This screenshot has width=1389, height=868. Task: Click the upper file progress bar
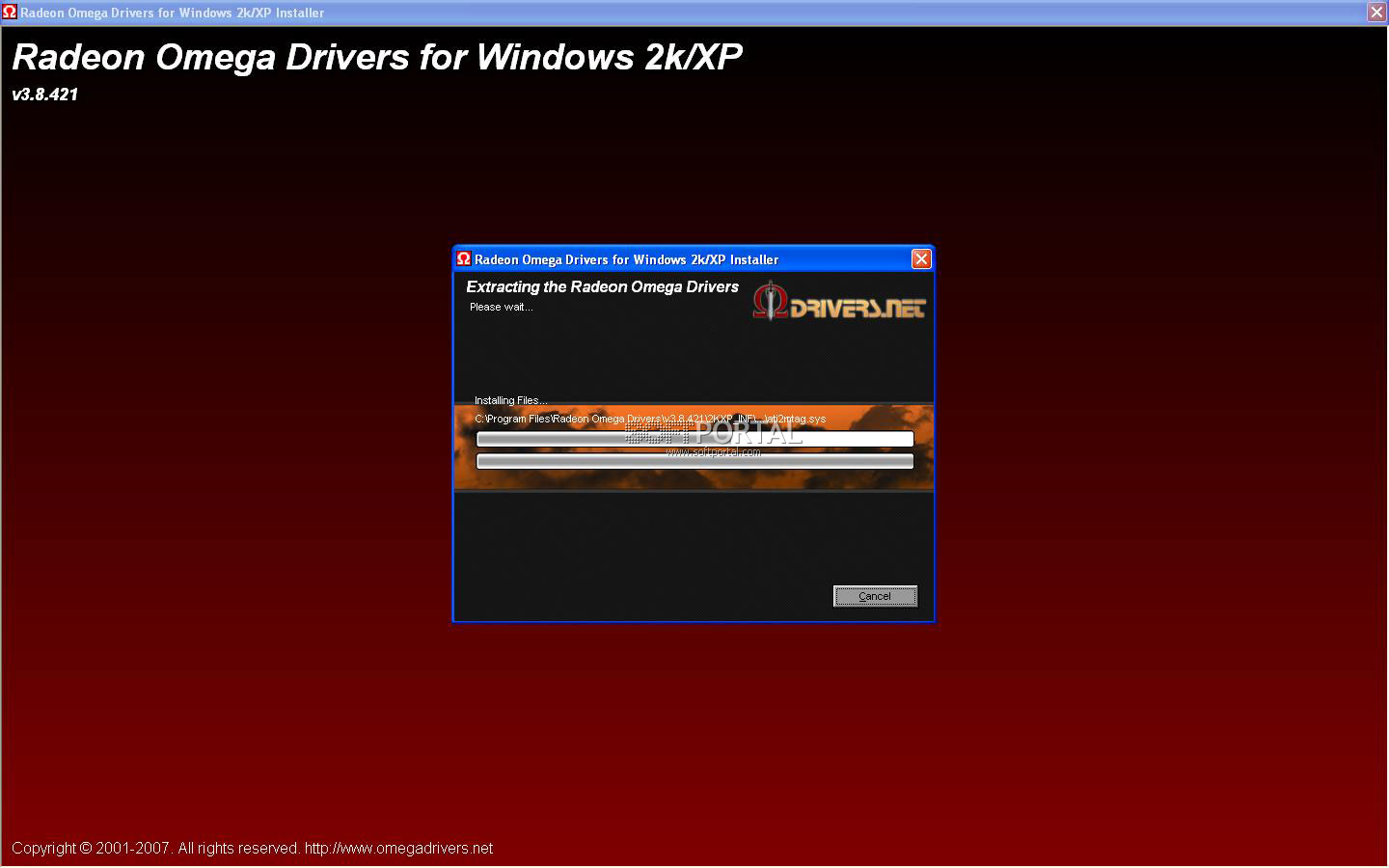(694, 439)
